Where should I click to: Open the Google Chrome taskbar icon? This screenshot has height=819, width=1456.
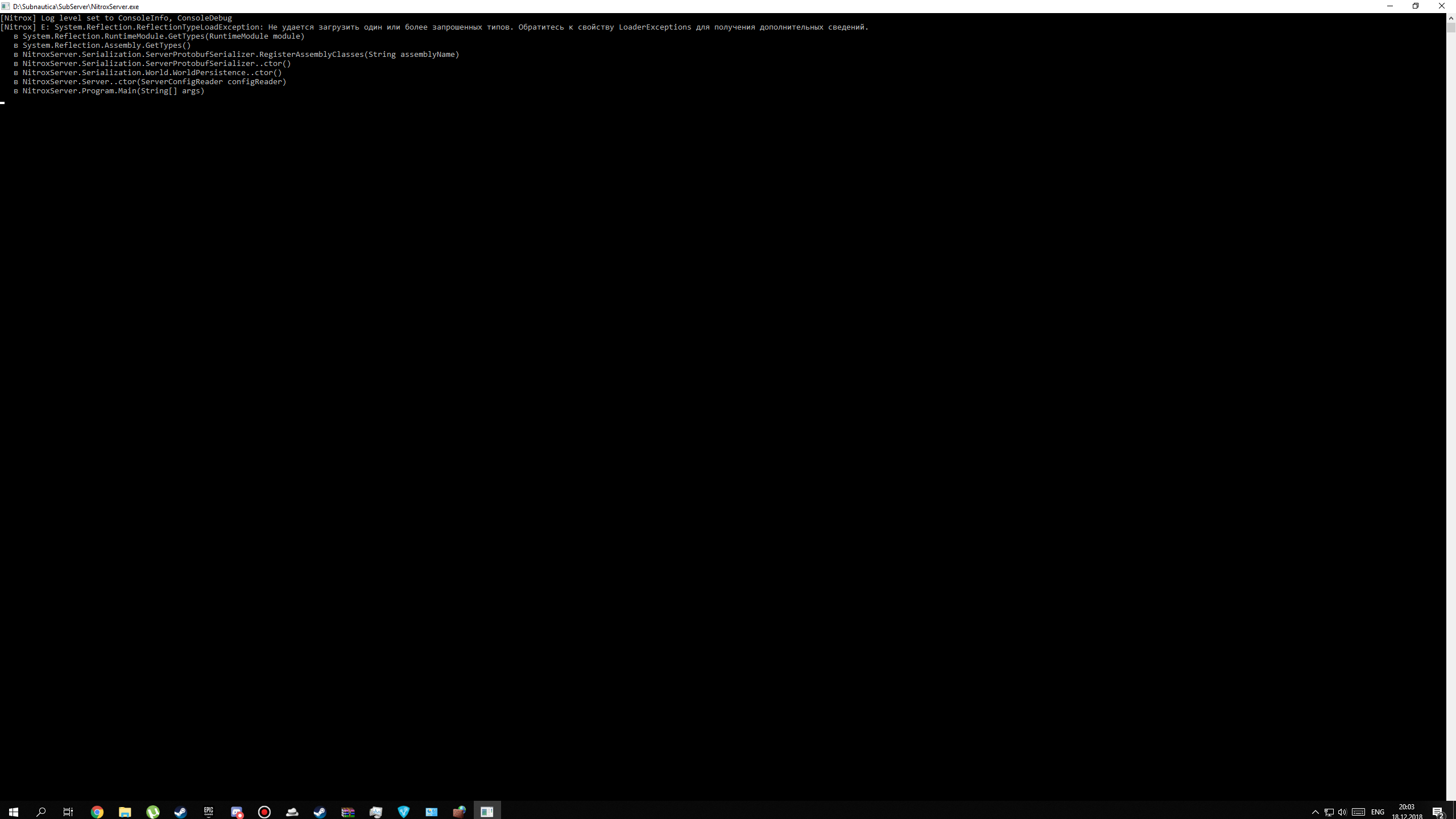click(97, 812)
